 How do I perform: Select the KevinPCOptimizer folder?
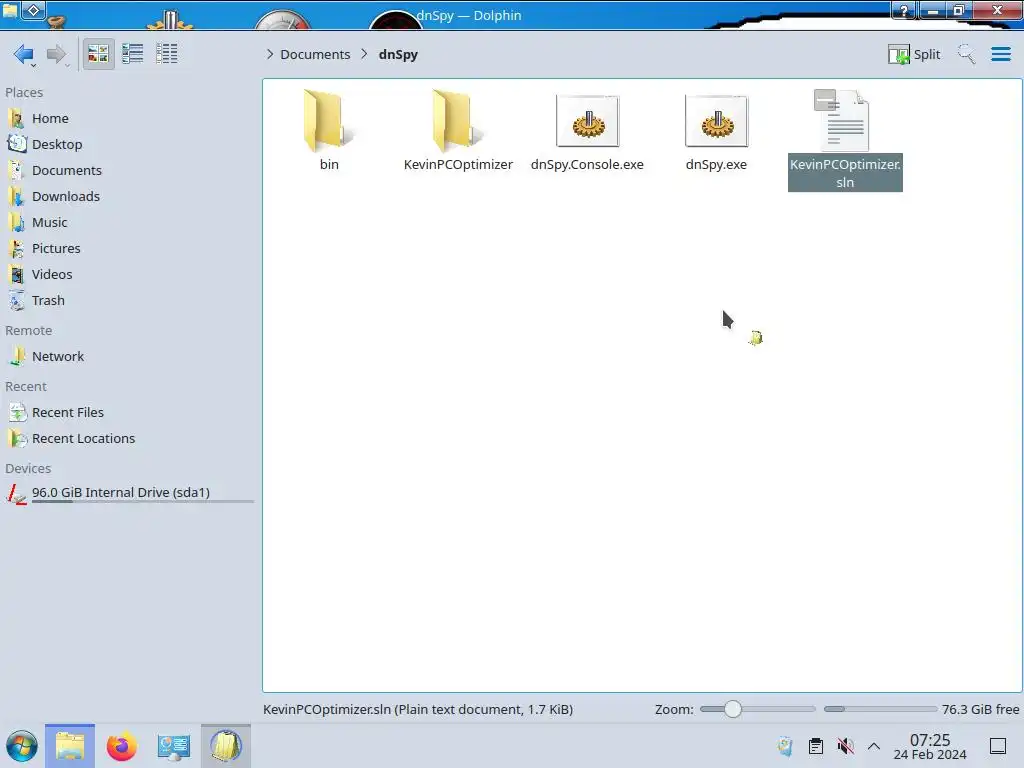click(x=458, y=130)
